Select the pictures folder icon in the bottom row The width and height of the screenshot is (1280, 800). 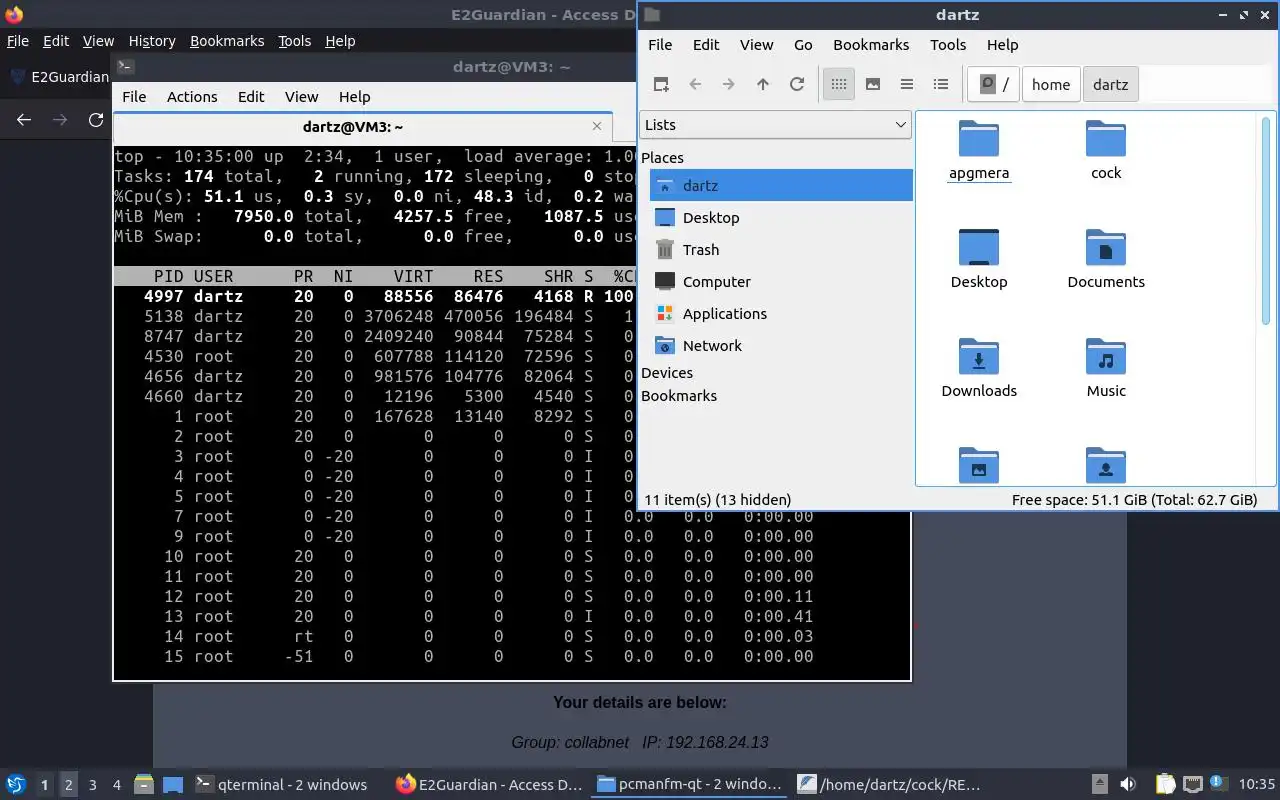[979, 466]
